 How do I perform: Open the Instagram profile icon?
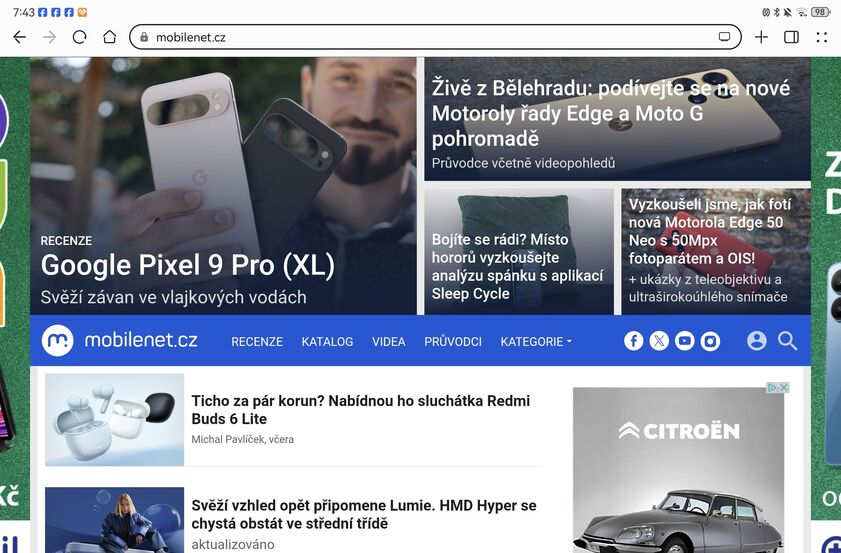click(710, 341)
